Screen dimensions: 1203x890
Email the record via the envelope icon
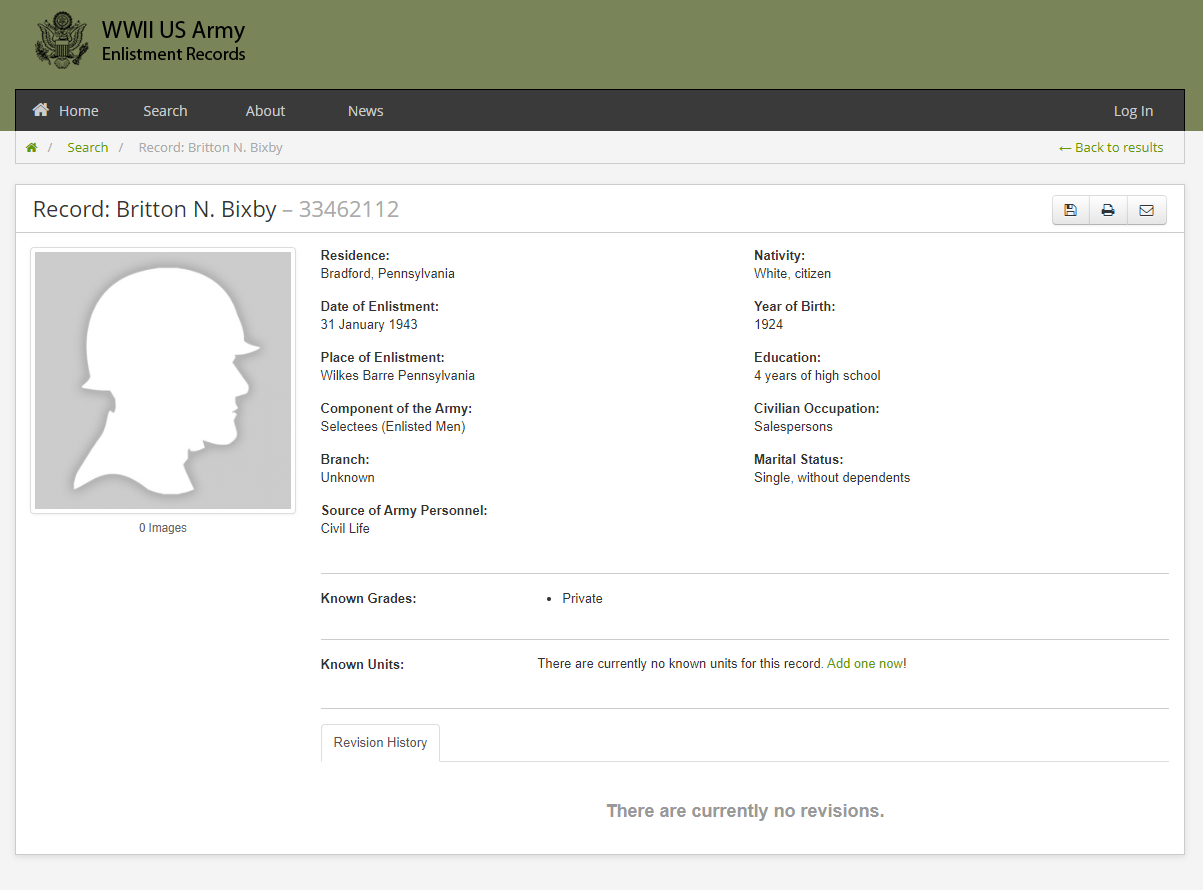(1146, 210)
